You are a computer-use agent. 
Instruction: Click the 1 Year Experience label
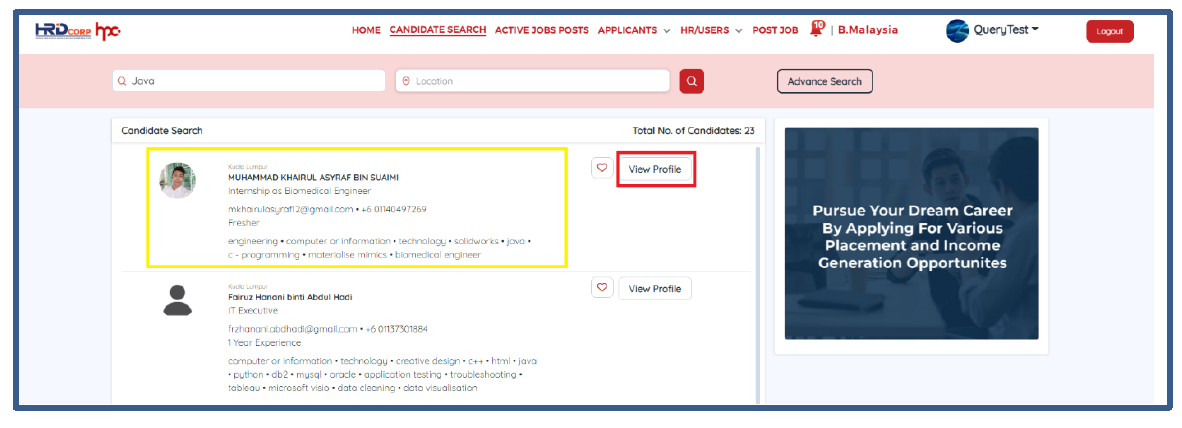coord(265,343)
